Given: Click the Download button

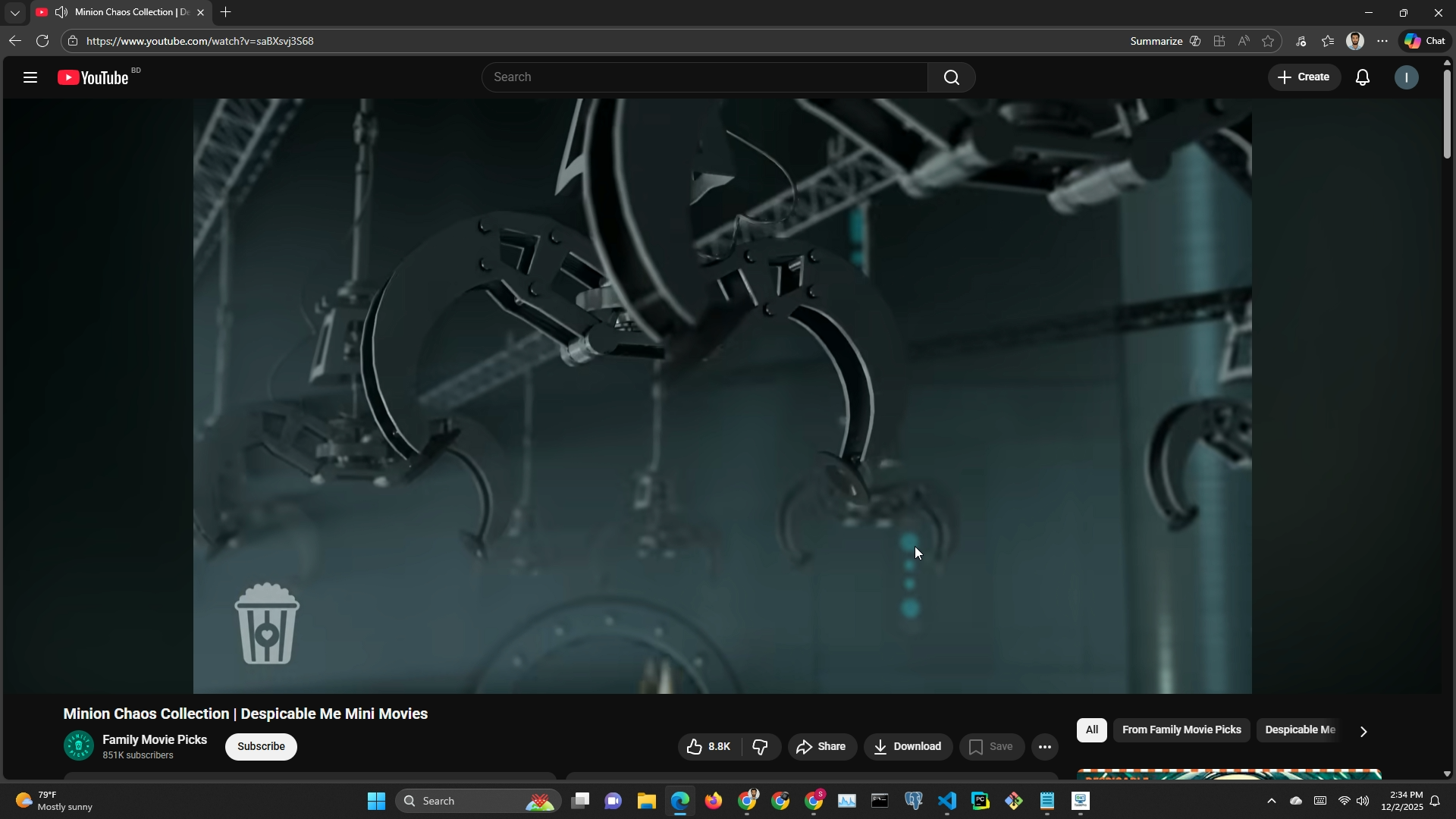Looking at the screenshot, I should point(908,747).
